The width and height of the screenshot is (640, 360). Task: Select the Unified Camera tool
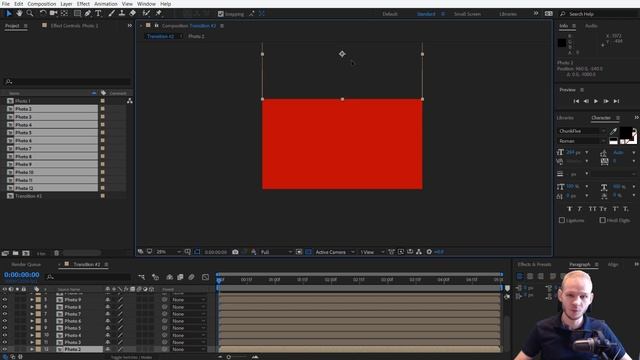click(x=53, y=13)
